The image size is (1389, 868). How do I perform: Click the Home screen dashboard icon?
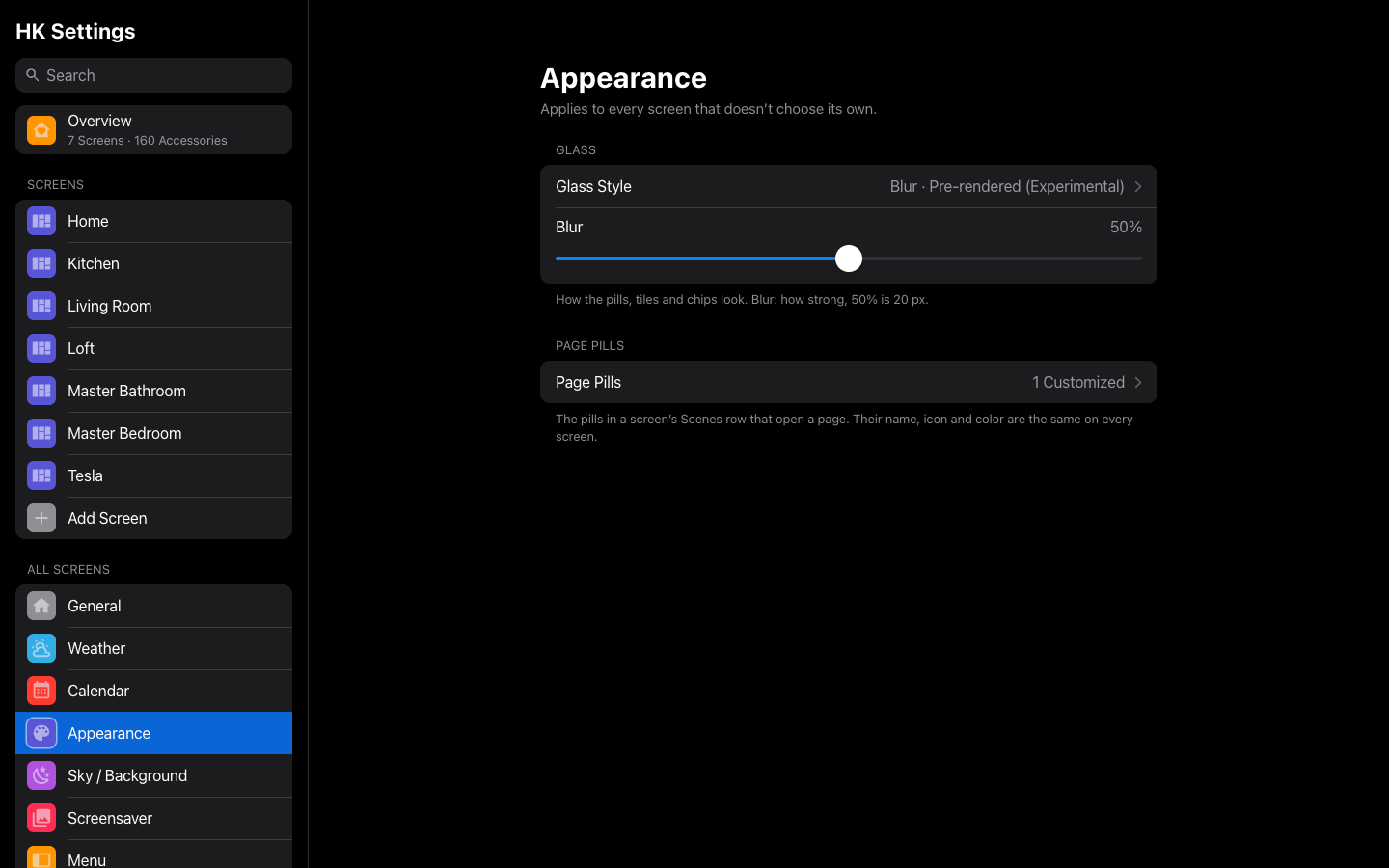pos(41,221)
